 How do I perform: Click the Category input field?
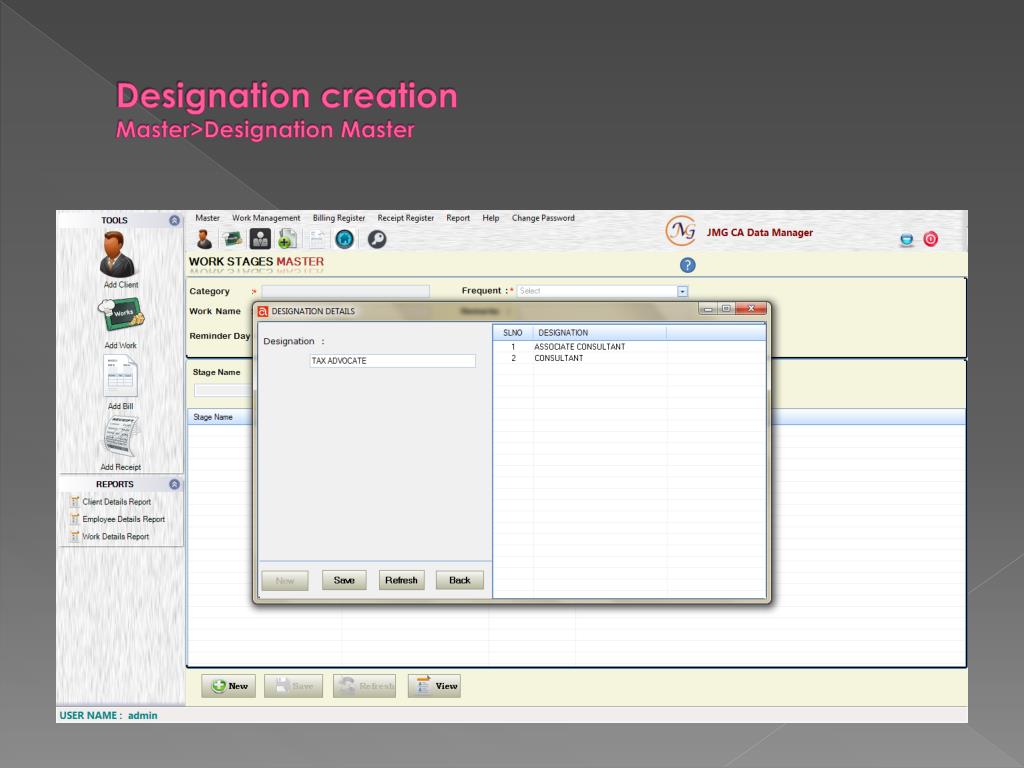pos(345,291)
